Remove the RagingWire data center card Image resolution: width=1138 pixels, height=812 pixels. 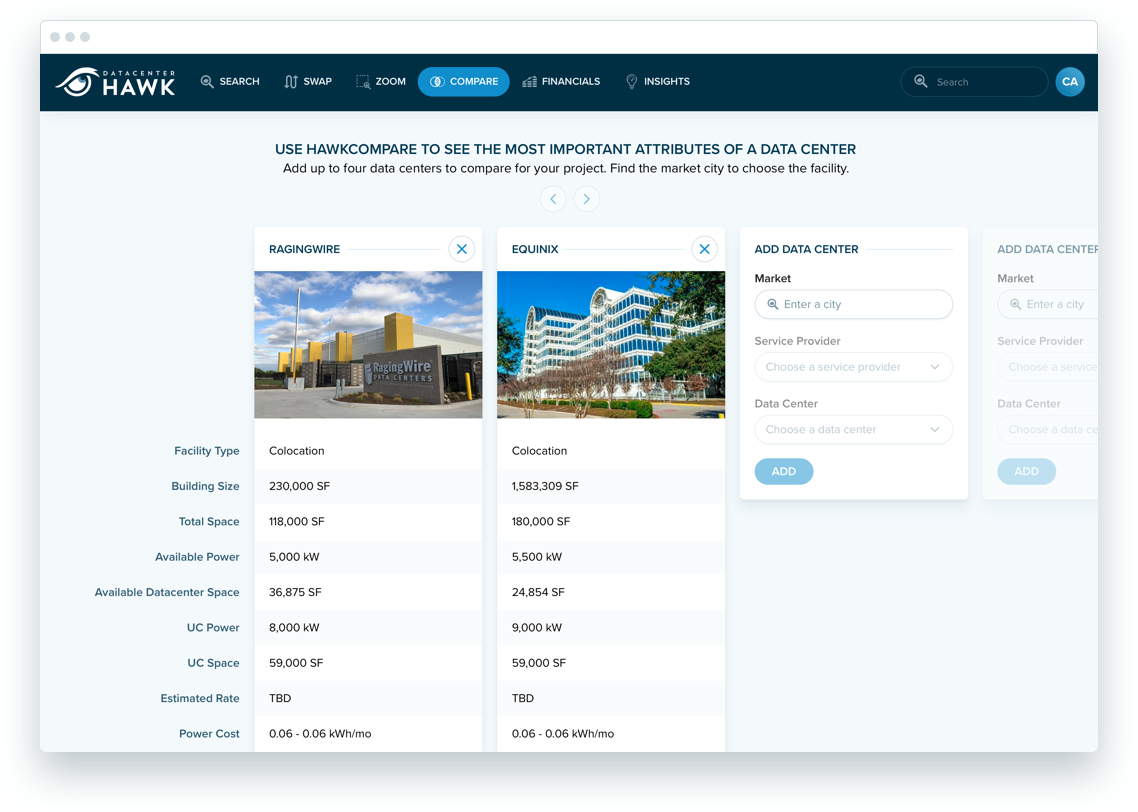462,249
